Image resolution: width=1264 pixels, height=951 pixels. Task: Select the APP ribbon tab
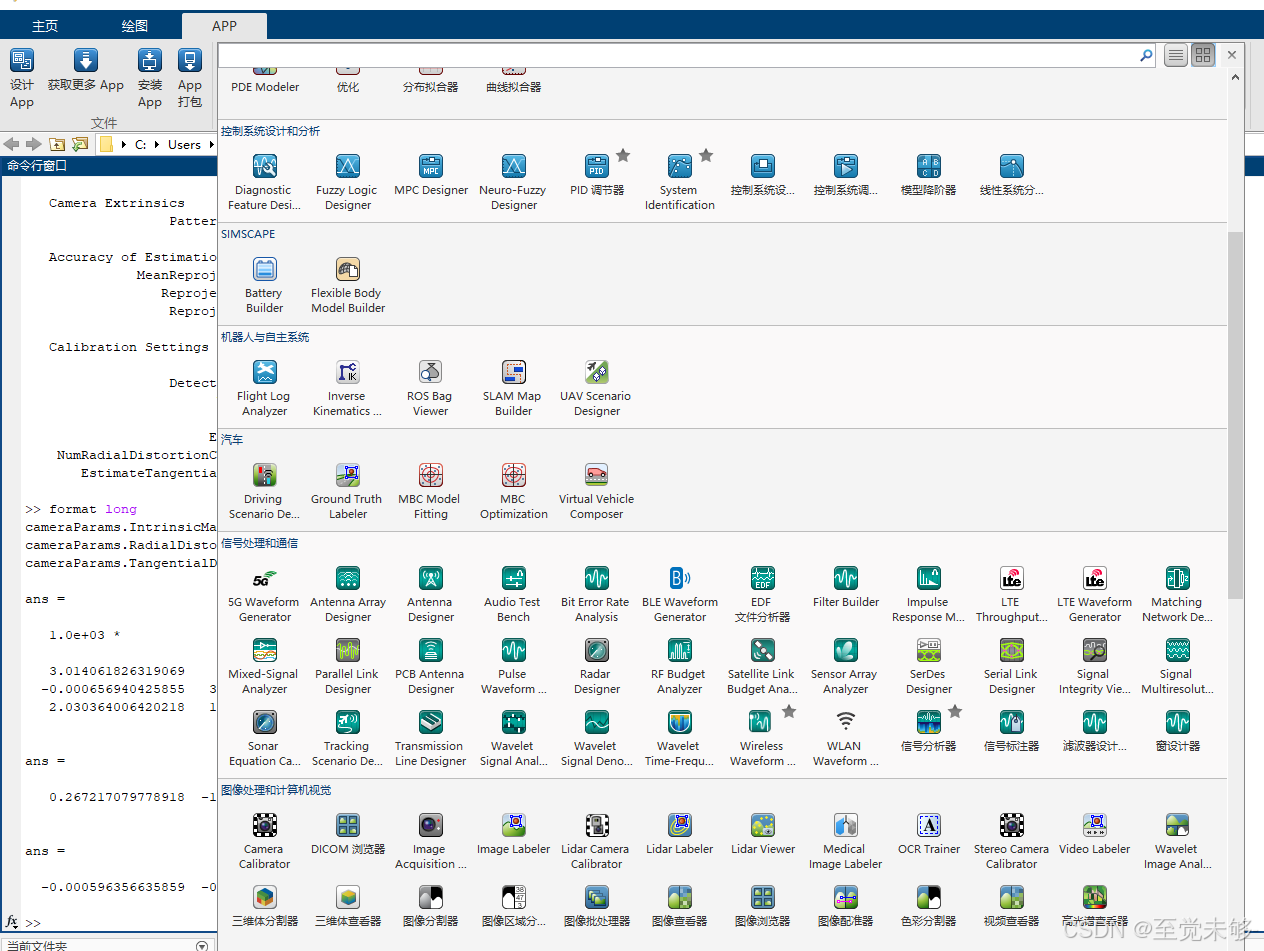[x=224, y=26]
